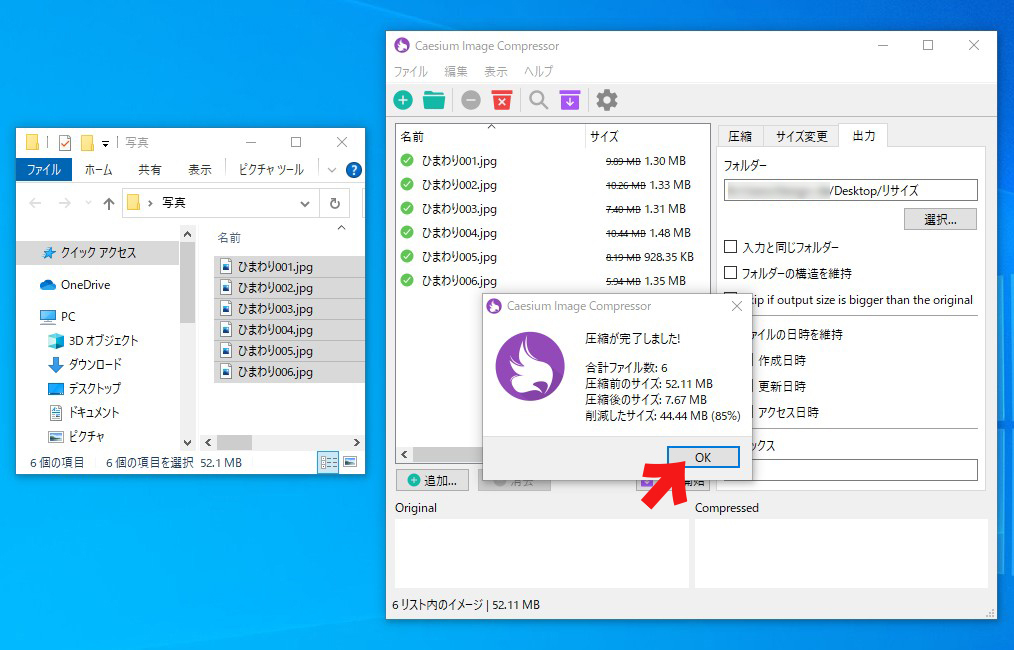
Task: Click the up-arrow navigation icon in Explorer
Action: coord(109,204)
